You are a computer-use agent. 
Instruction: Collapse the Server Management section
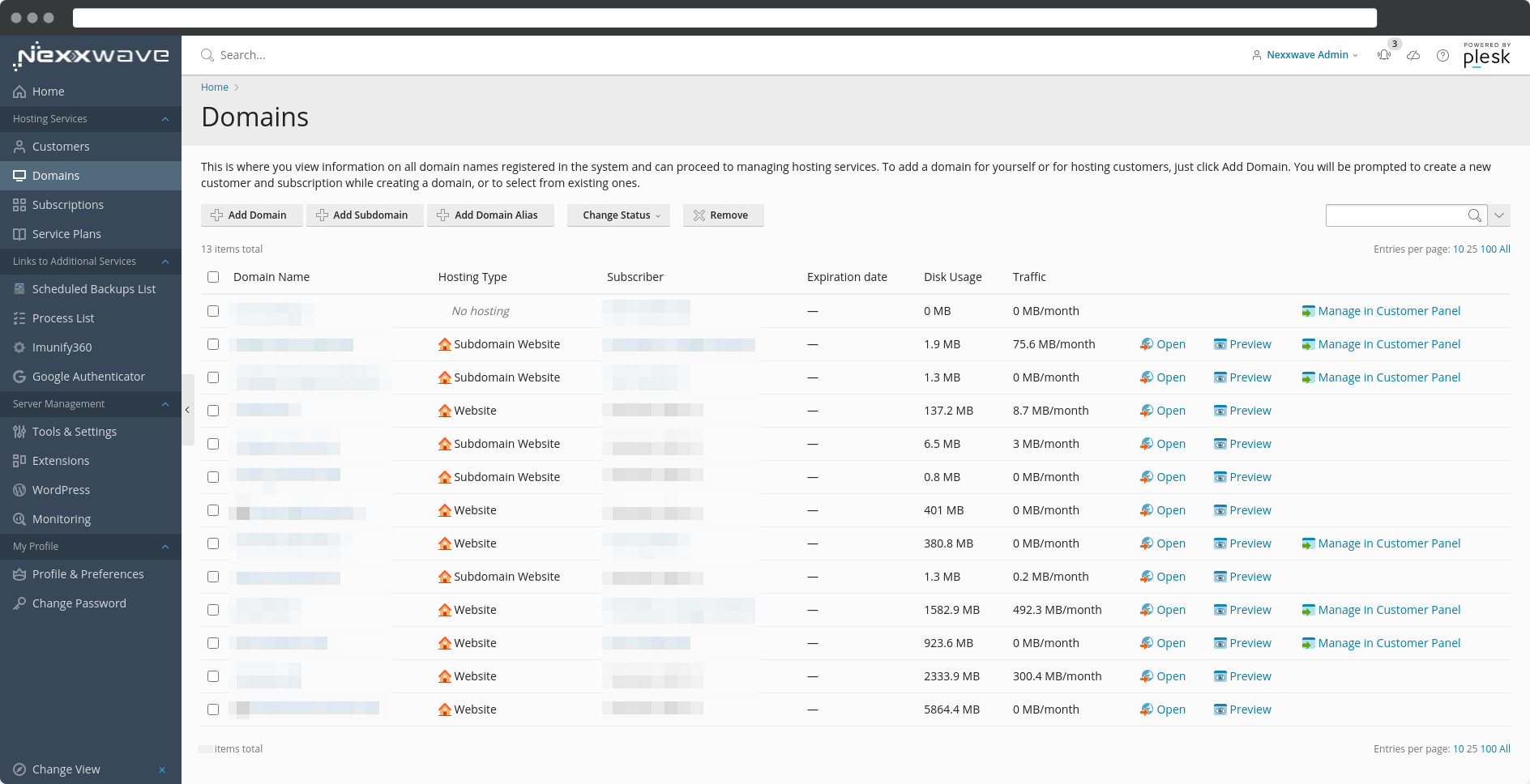165,404
